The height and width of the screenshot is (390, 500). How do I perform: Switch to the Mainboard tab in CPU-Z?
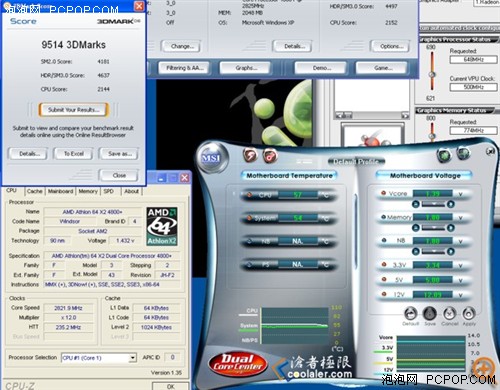(x=60, y=191)
